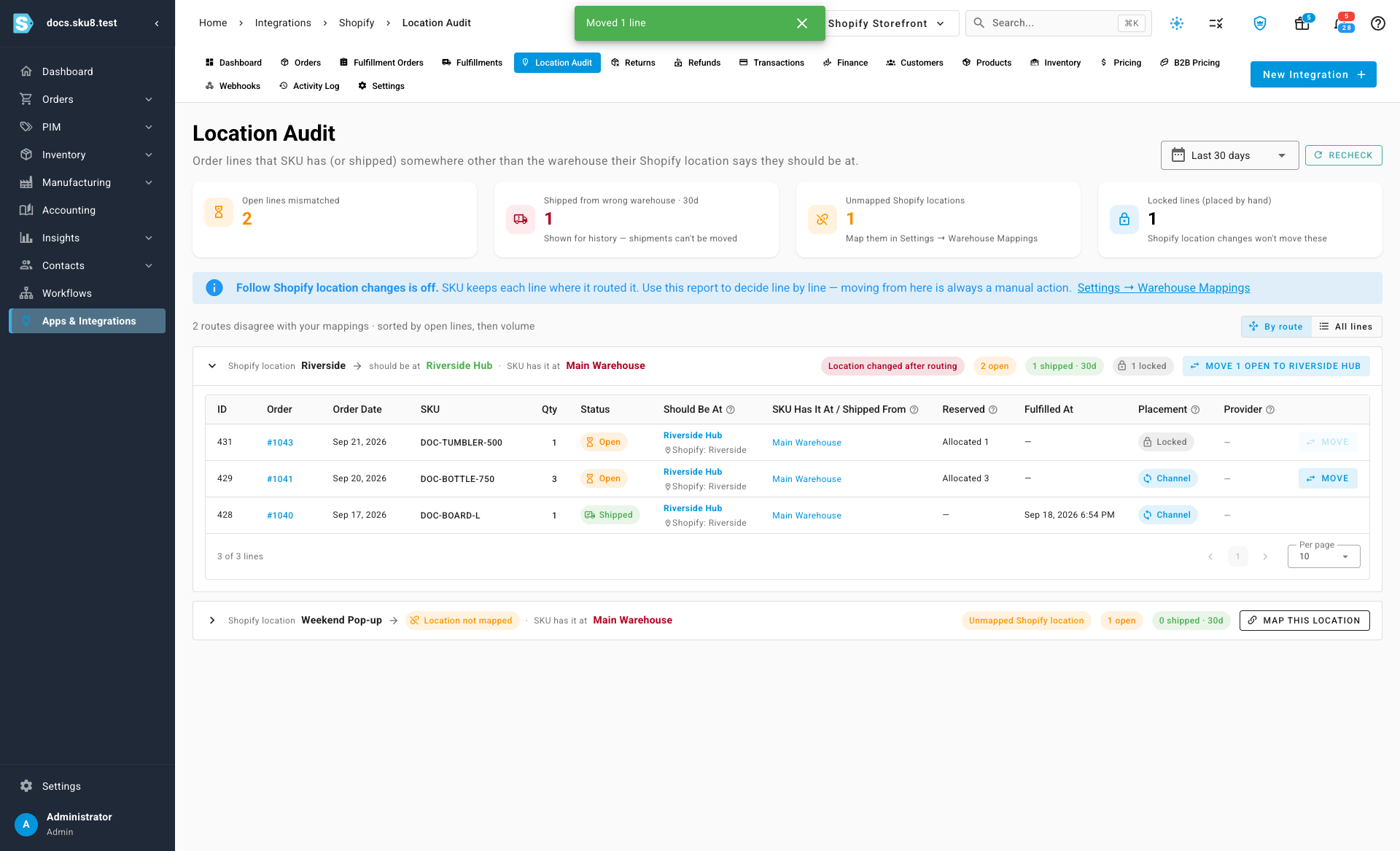
Task: Click the truck Shipped from wrong warehouse icon
Action: (521, 219)
